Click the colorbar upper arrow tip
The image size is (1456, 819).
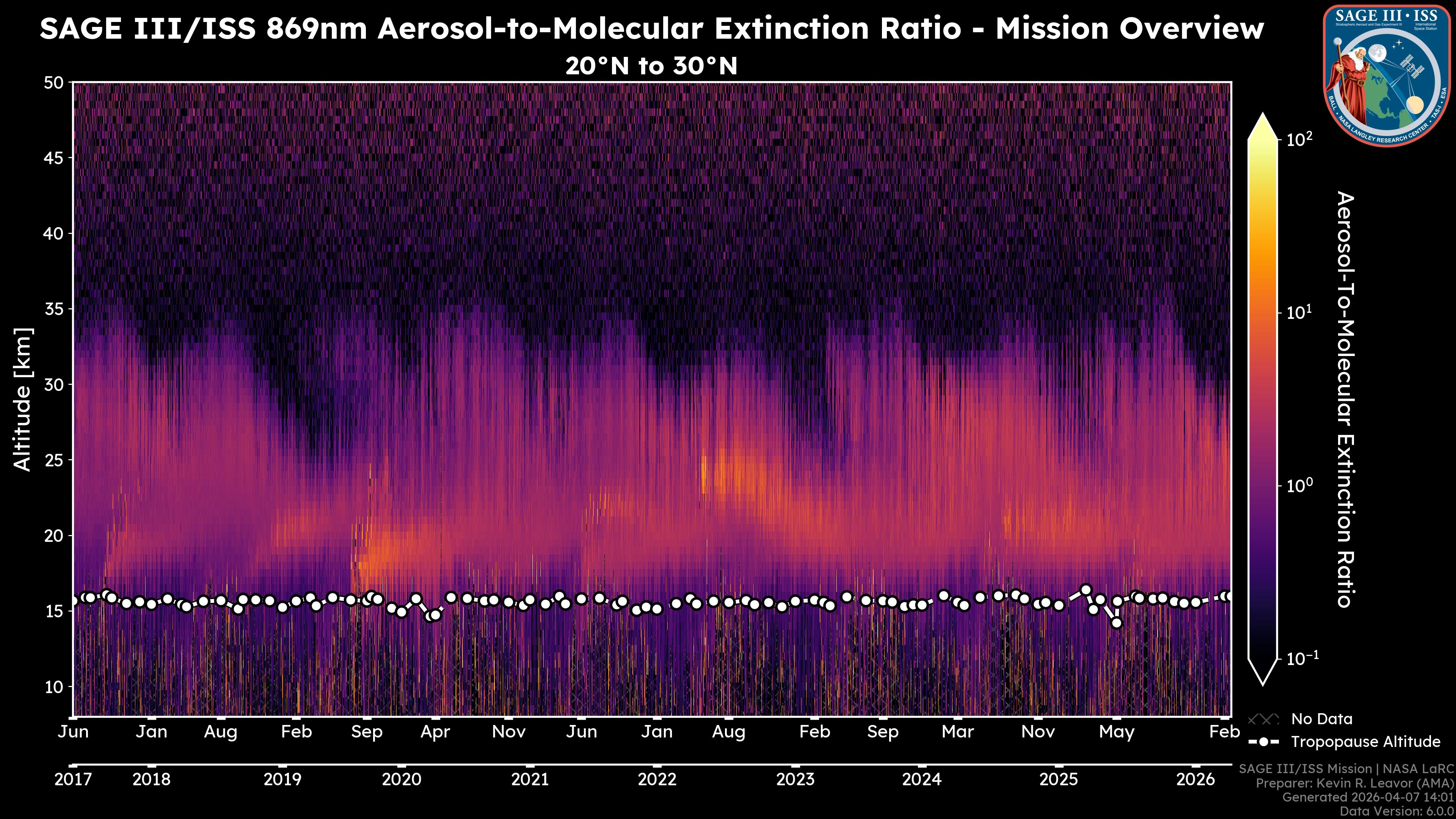click(1263, 118)
